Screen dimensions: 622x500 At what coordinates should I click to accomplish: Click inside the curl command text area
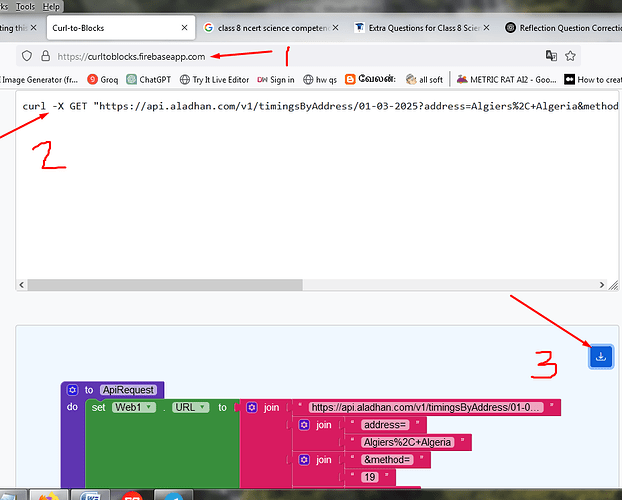(317, 190)
